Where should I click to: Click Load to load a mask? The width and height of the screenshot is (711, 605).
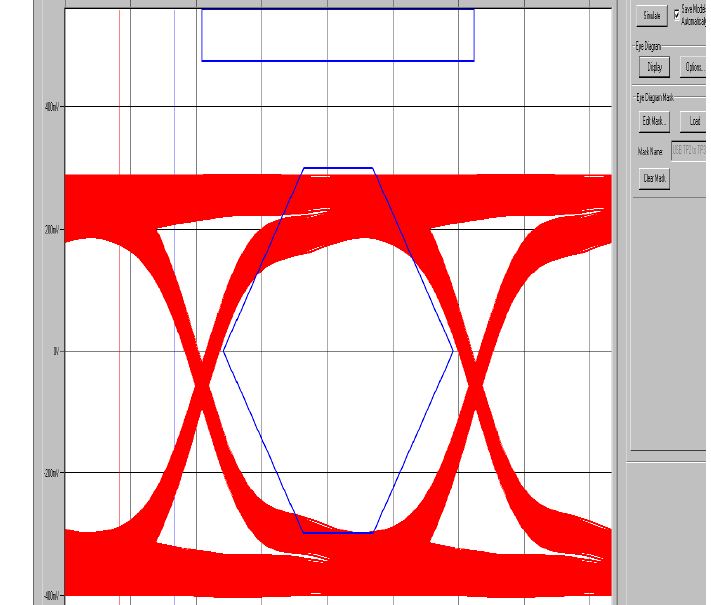point(694,121)
